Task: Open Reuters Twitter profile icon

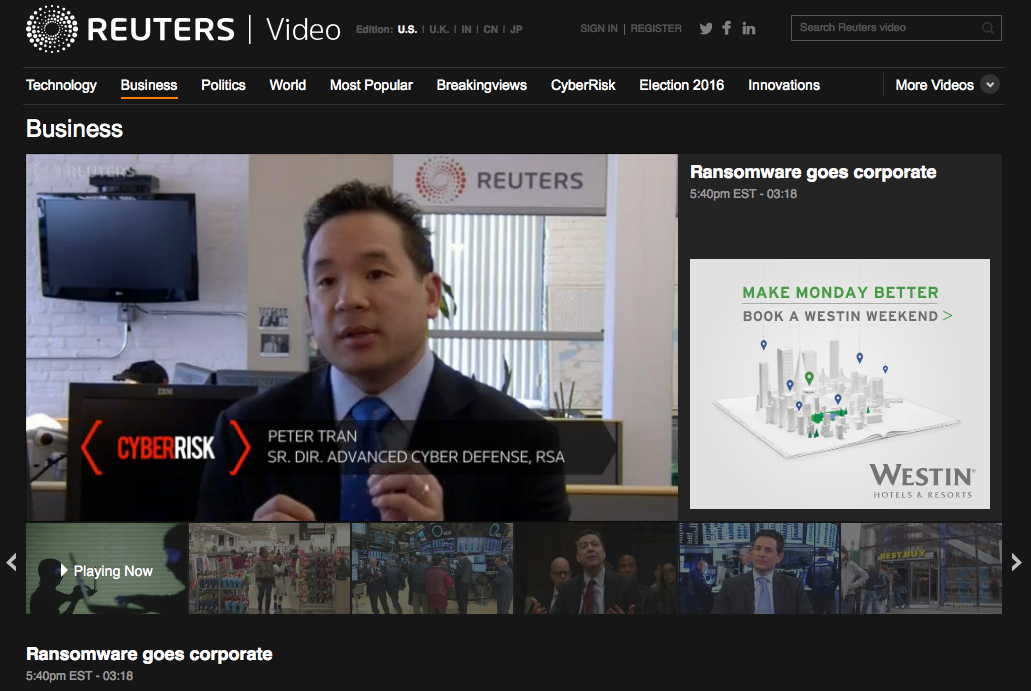Action: pos(705,28)
